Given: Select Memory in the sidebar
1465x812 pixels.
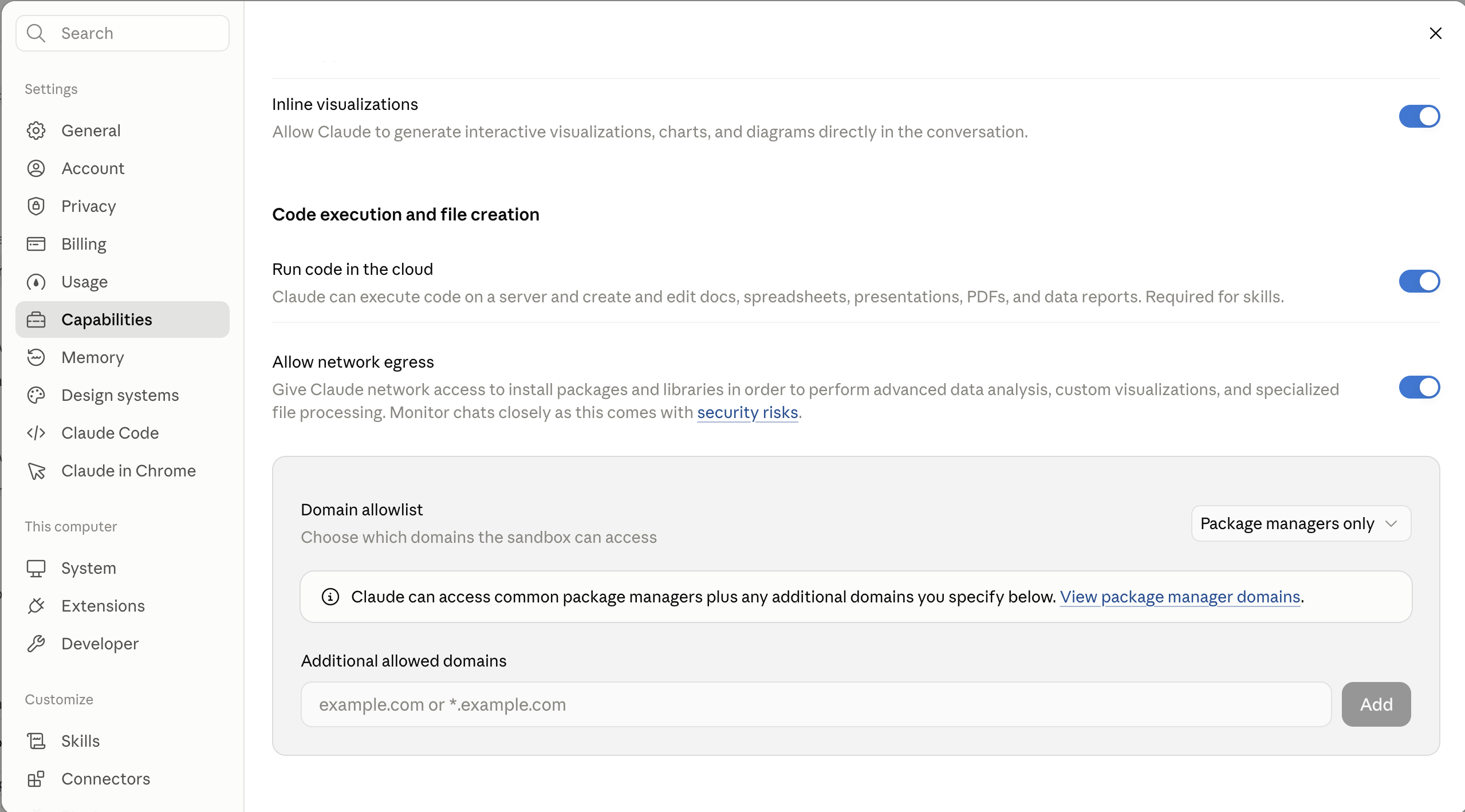Looking at the screenshot, I should 123,357.
